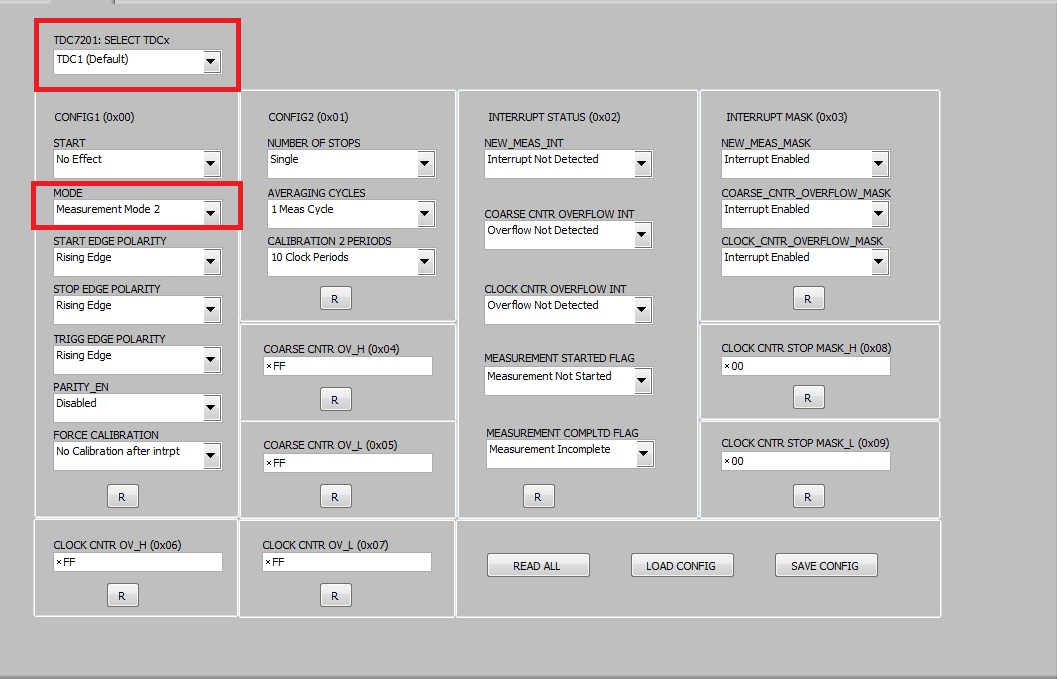Viewport: 1057px width, 679px height.
Task: Expand the MEASUREMENT STARTED FLAG dropdown
Action: (642, 381)
